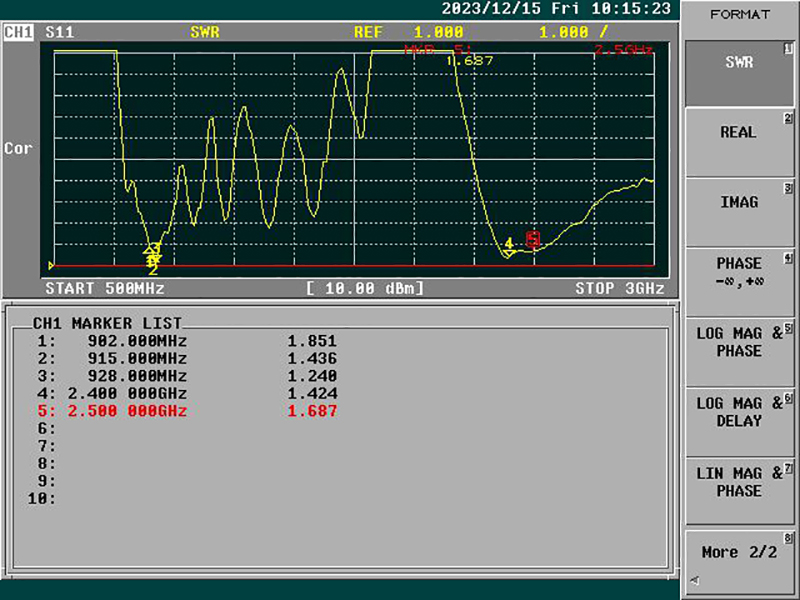
Task: Click the STOP 3GHz label
Action: (620, 288)
